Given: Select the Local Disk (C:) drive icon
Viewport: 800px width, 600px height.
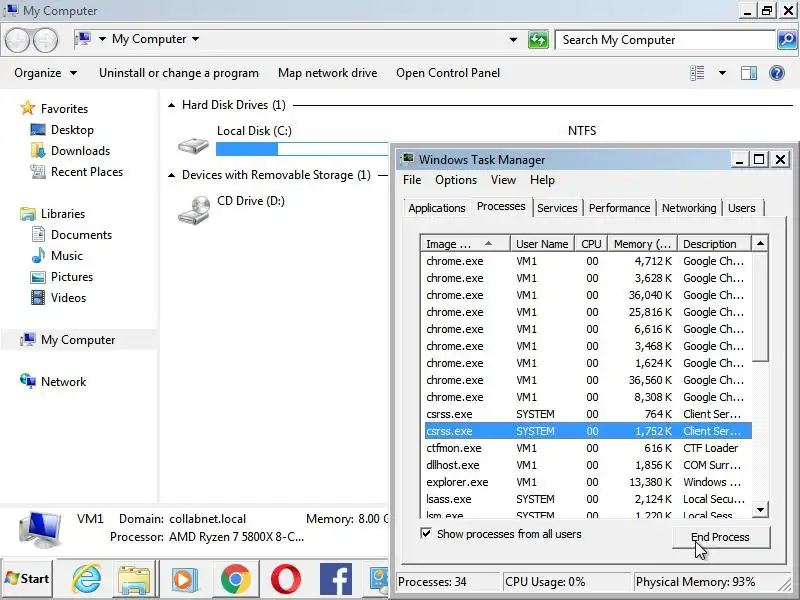Looking at the screenshot, I should (x=193, y=145).
